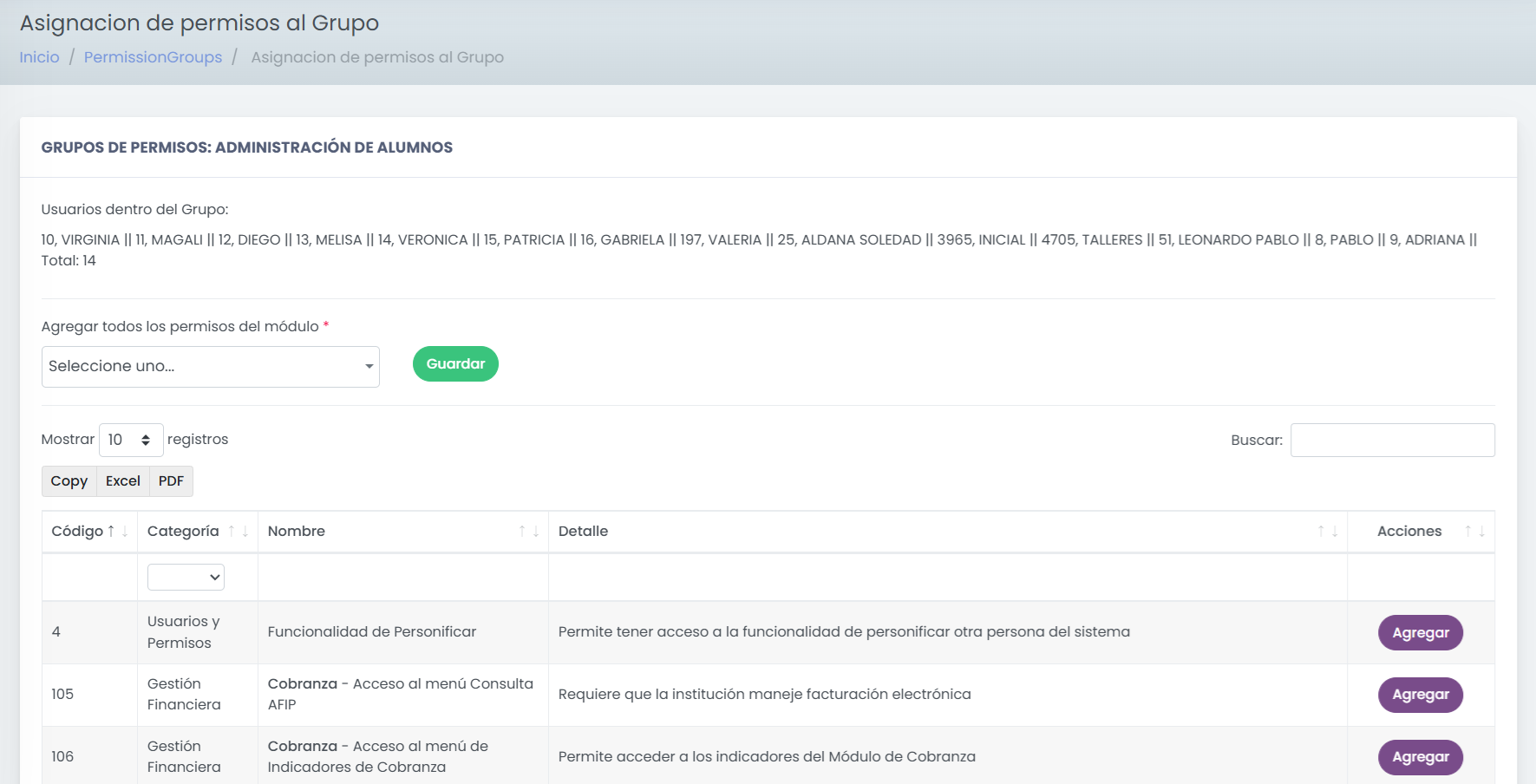This screenshot has height=784, width=1536.
Task: Sort table by Categoría column header
Action: tap(197, 531)
